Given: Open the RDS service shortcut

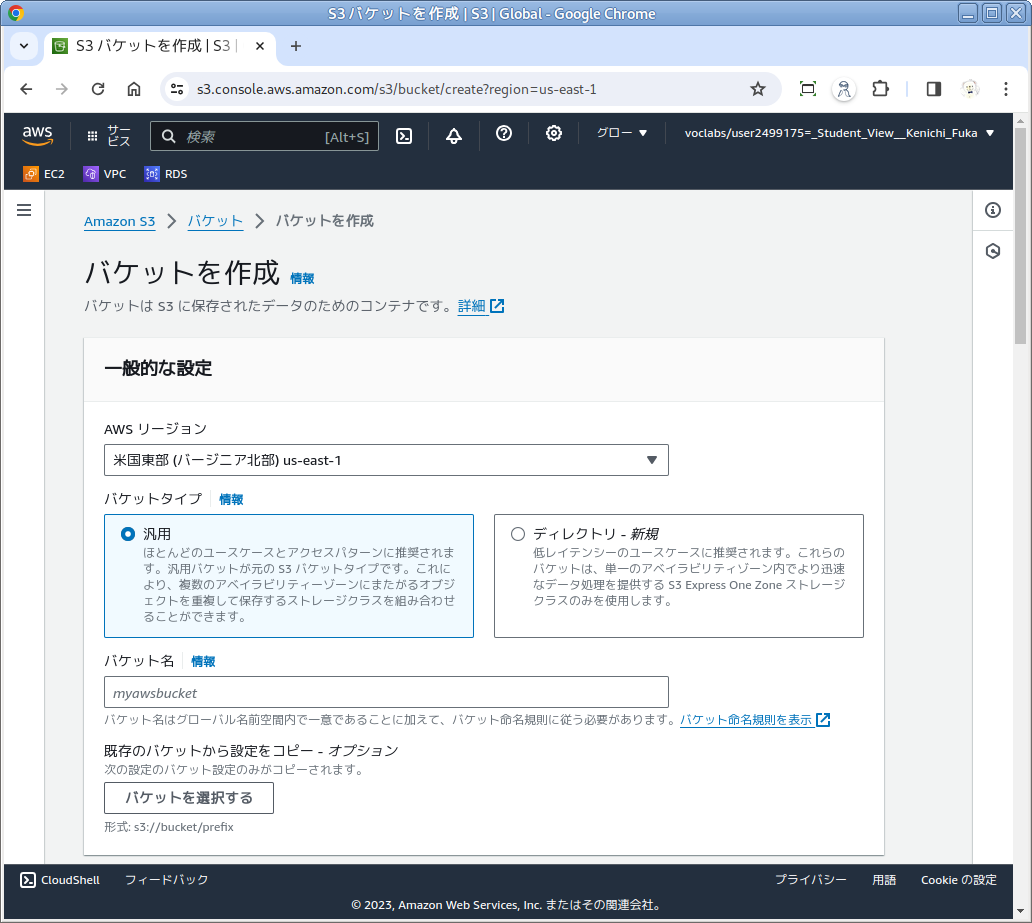Looking at the screenshot, I should (166, 174).
